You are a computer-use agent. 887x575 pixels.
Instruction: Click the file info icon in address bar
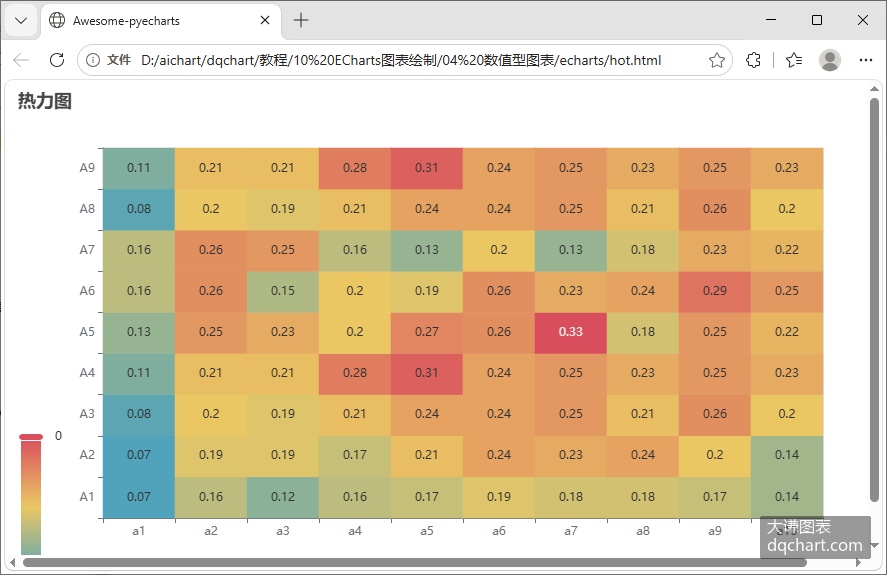[93, 60]
